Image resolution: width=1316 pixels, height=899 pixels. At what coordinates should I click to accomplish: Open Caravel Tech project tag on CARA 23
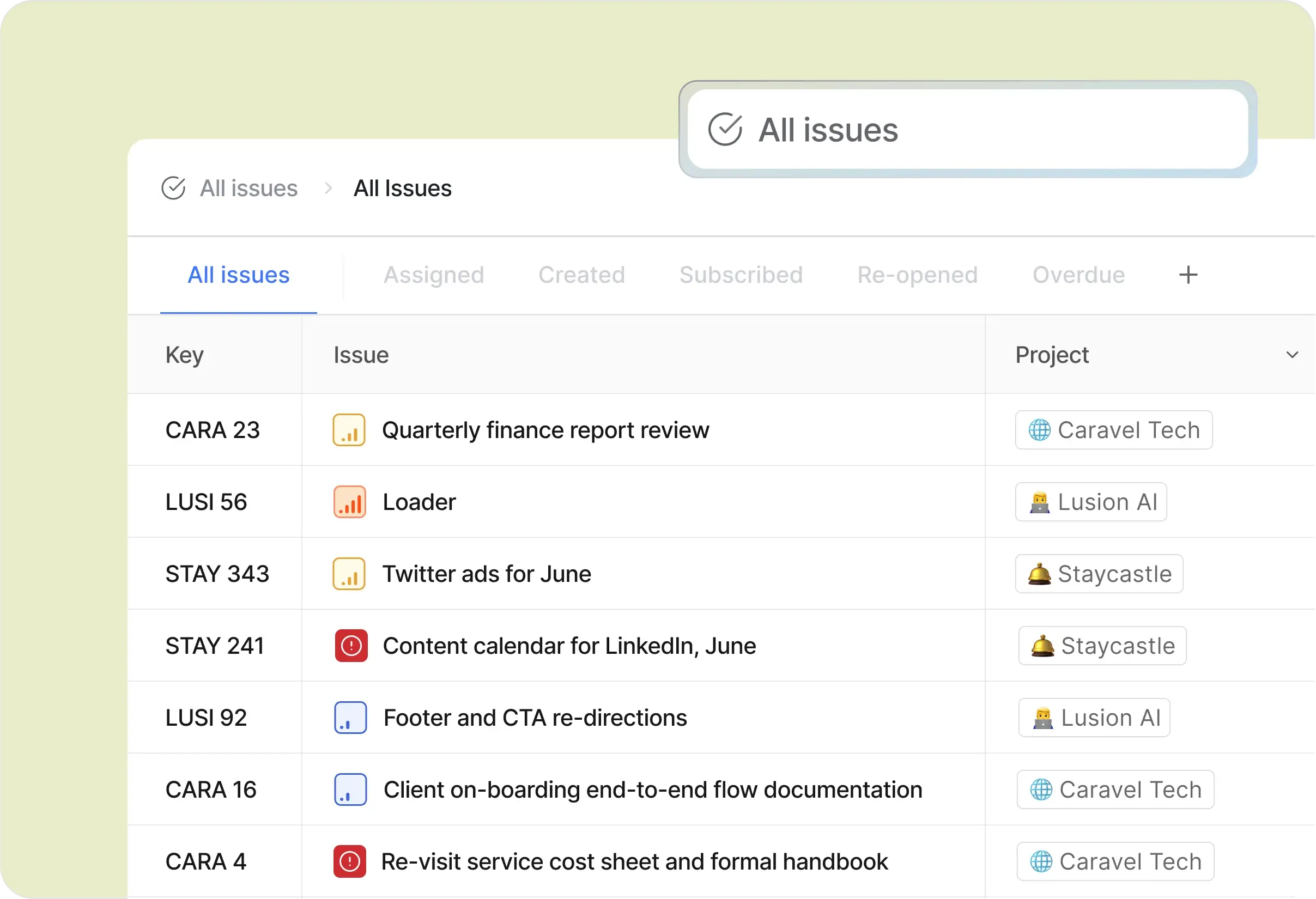[x=1113, y=430]
